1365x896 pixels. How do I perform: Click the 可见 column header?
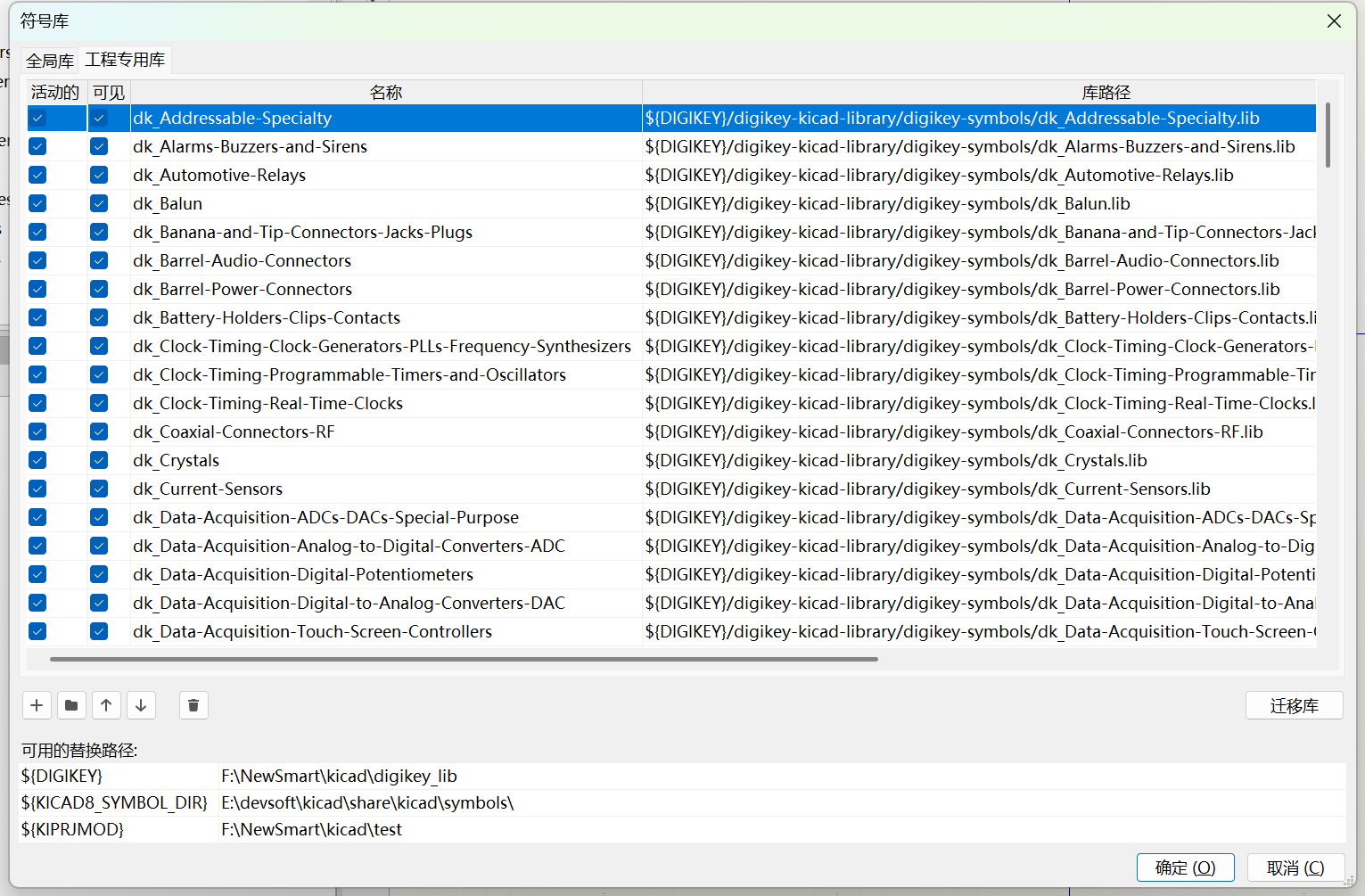tap(109, 92)
